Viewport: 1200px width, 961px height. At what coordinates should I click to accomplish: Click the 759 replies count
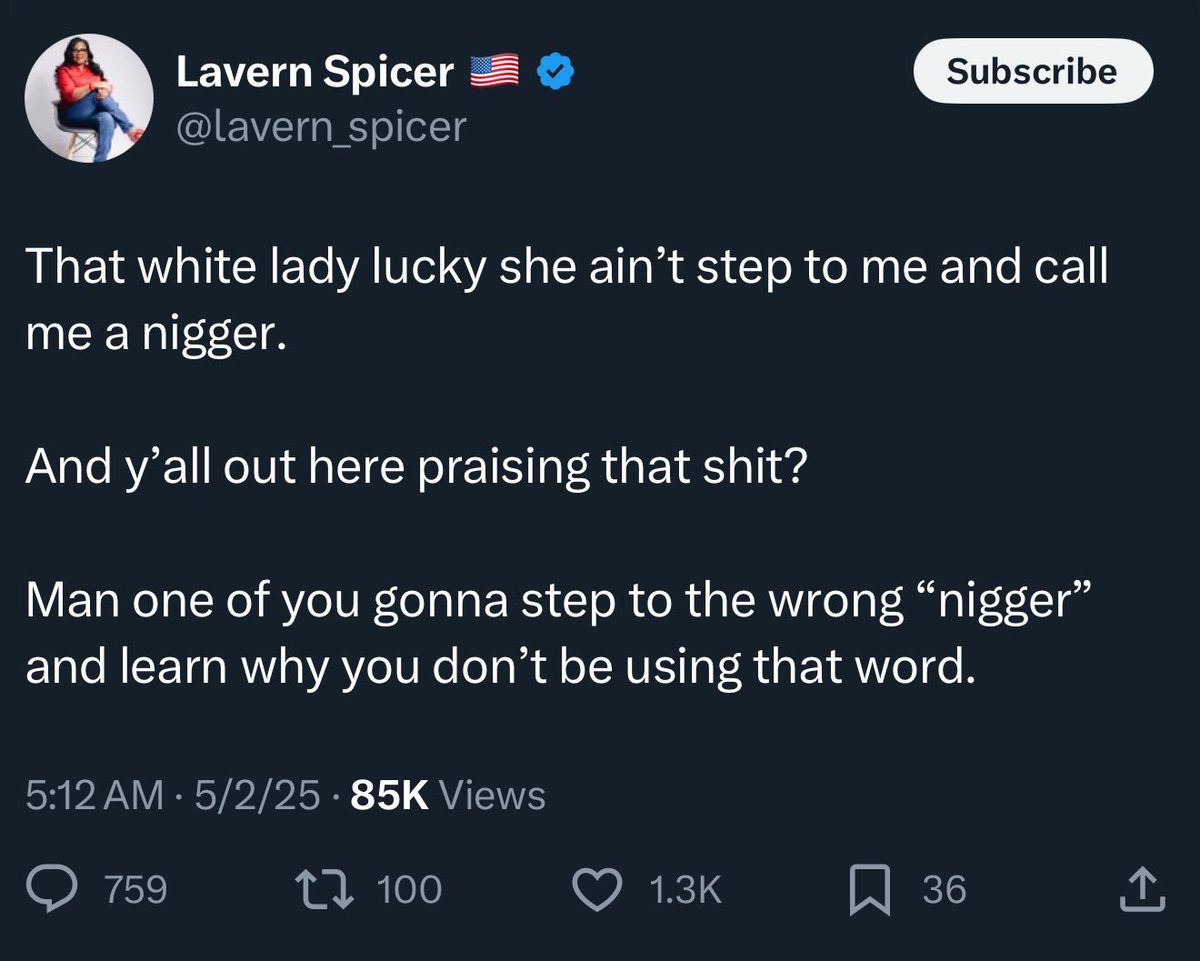point(138,889)
